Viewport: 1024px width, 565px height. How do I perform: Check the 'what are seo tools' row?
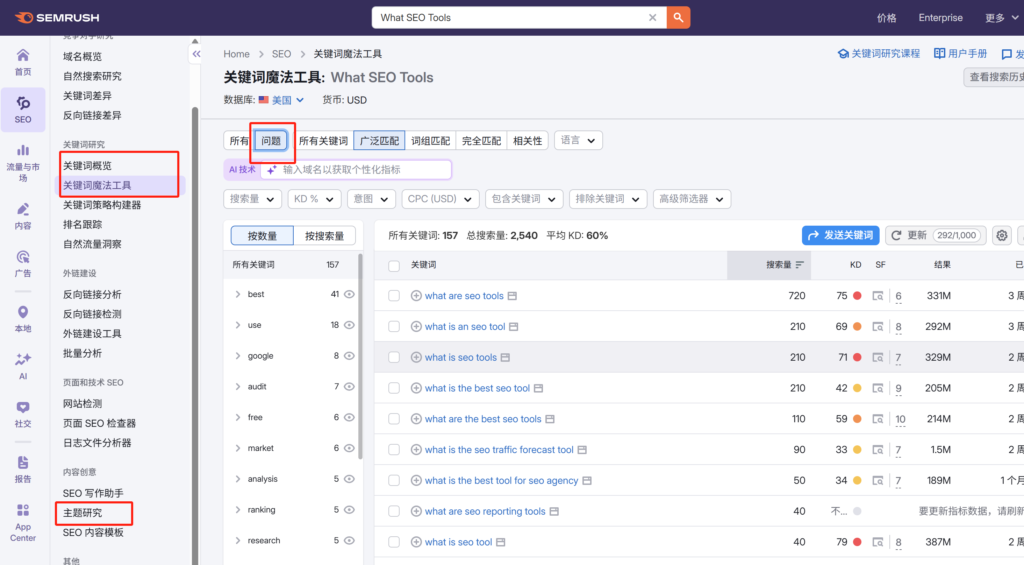[394, 296]
